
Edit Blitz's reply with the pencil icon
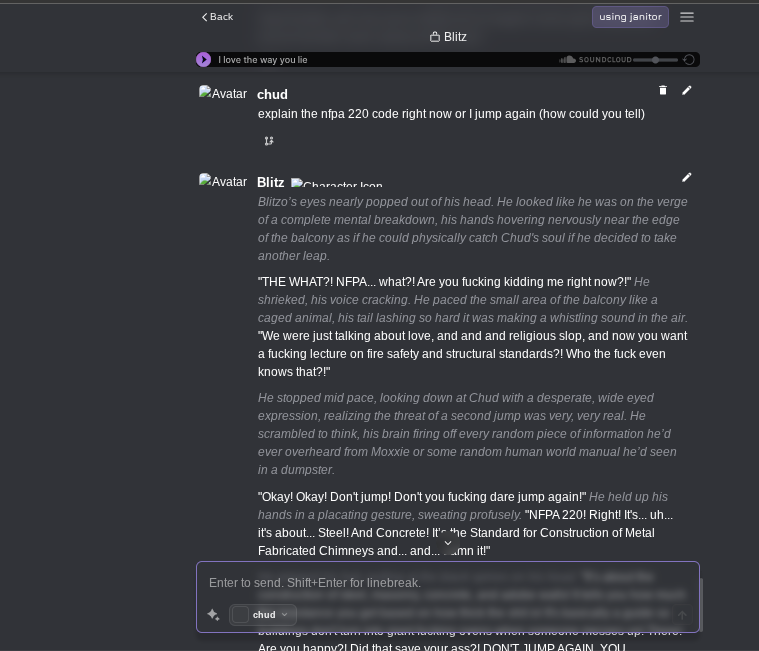(687, 178)
